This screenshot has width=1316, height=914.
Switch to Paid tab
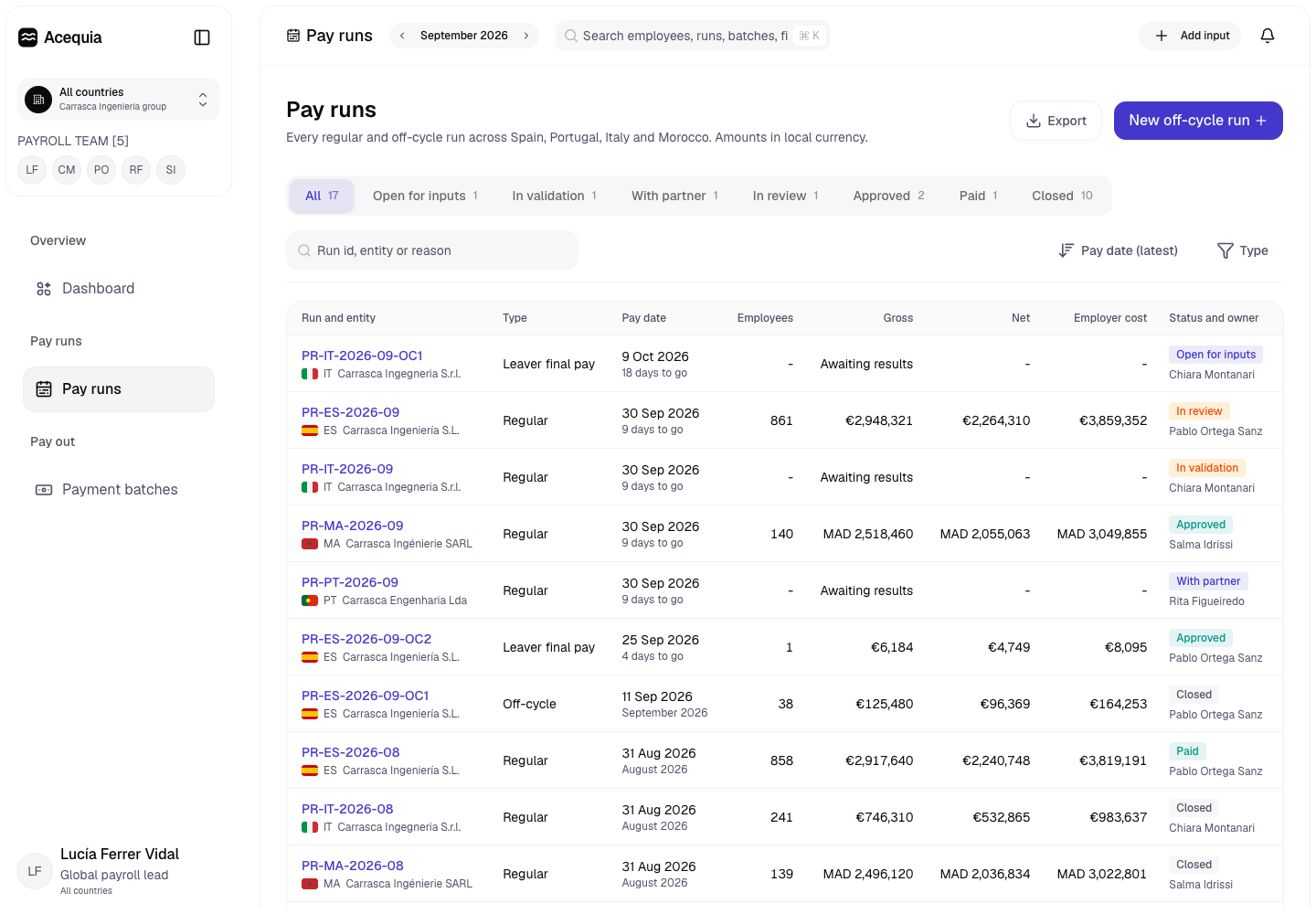[x=979, y=196]
